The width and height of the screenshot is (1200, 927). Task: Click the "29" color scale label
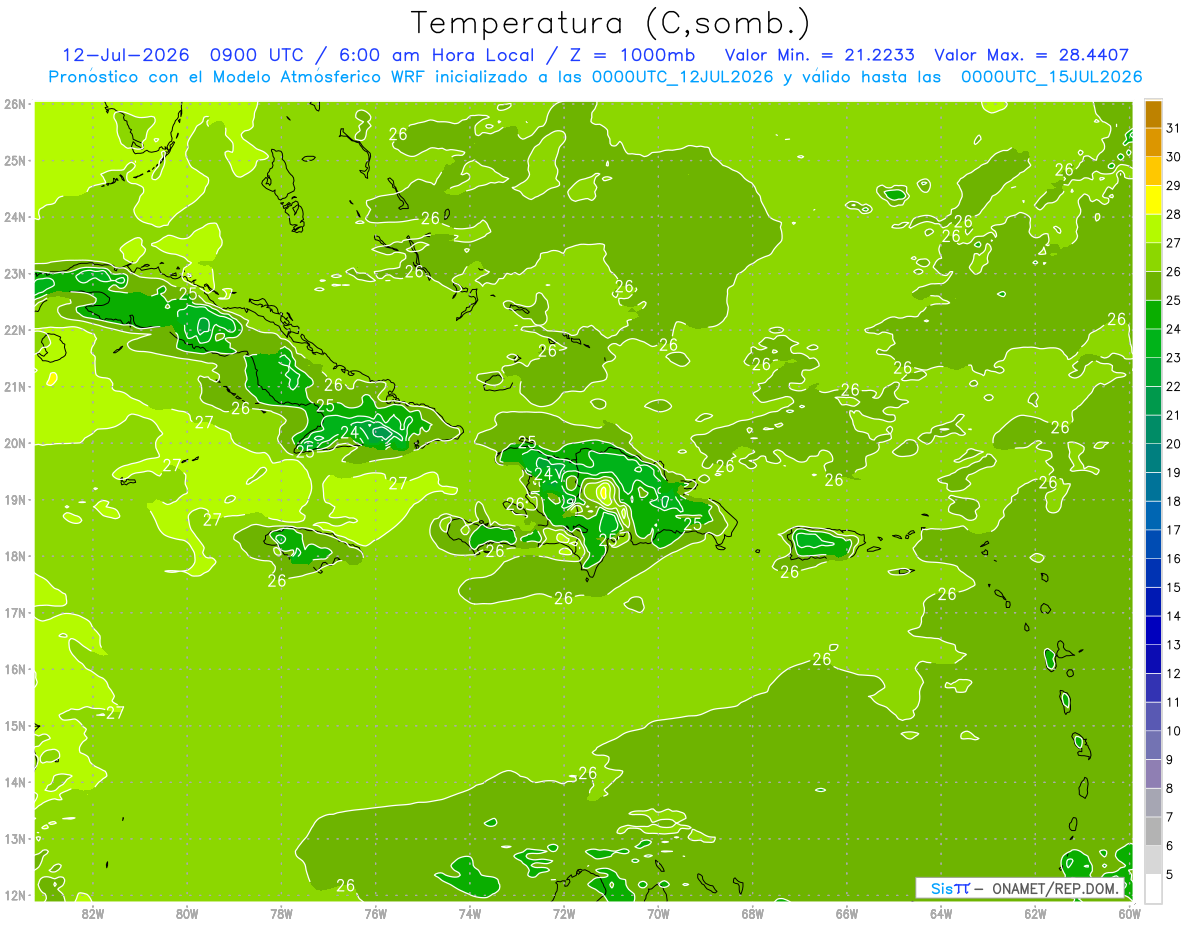tap(1174, 186)
